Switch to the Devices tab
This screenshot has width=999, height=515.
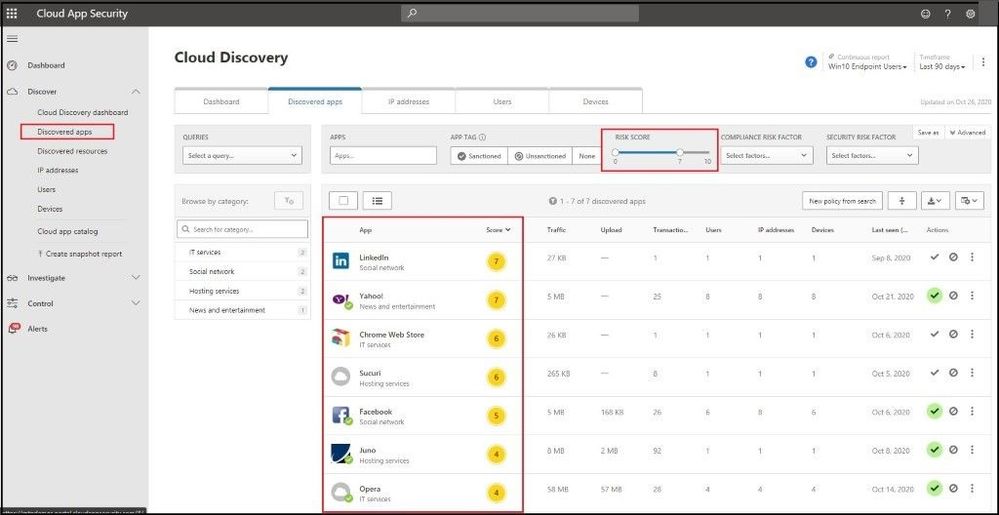tap(595, 101)
